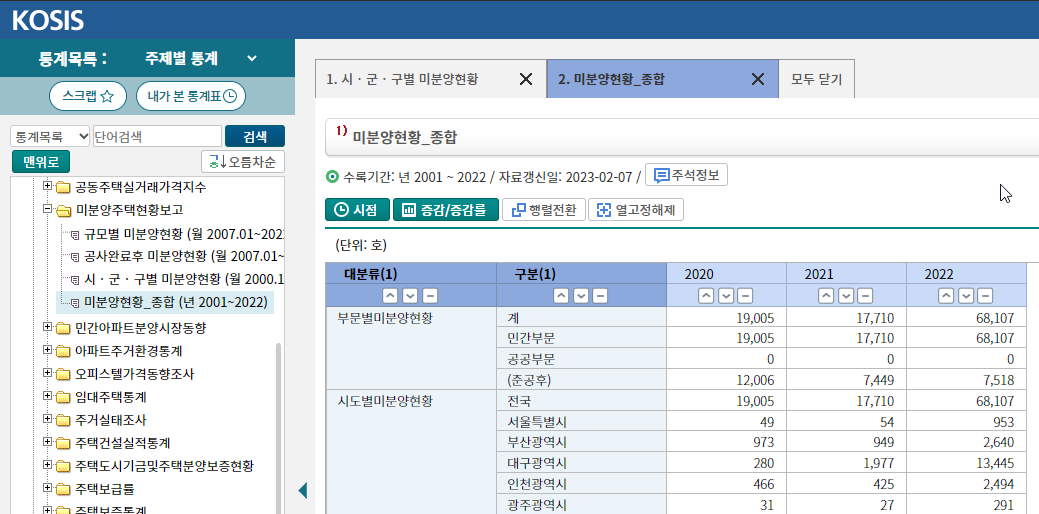This screenshot has height=514, width=1039.
Task: Click the 모두 닫기 tab button
Action: (x=816, y=79)
